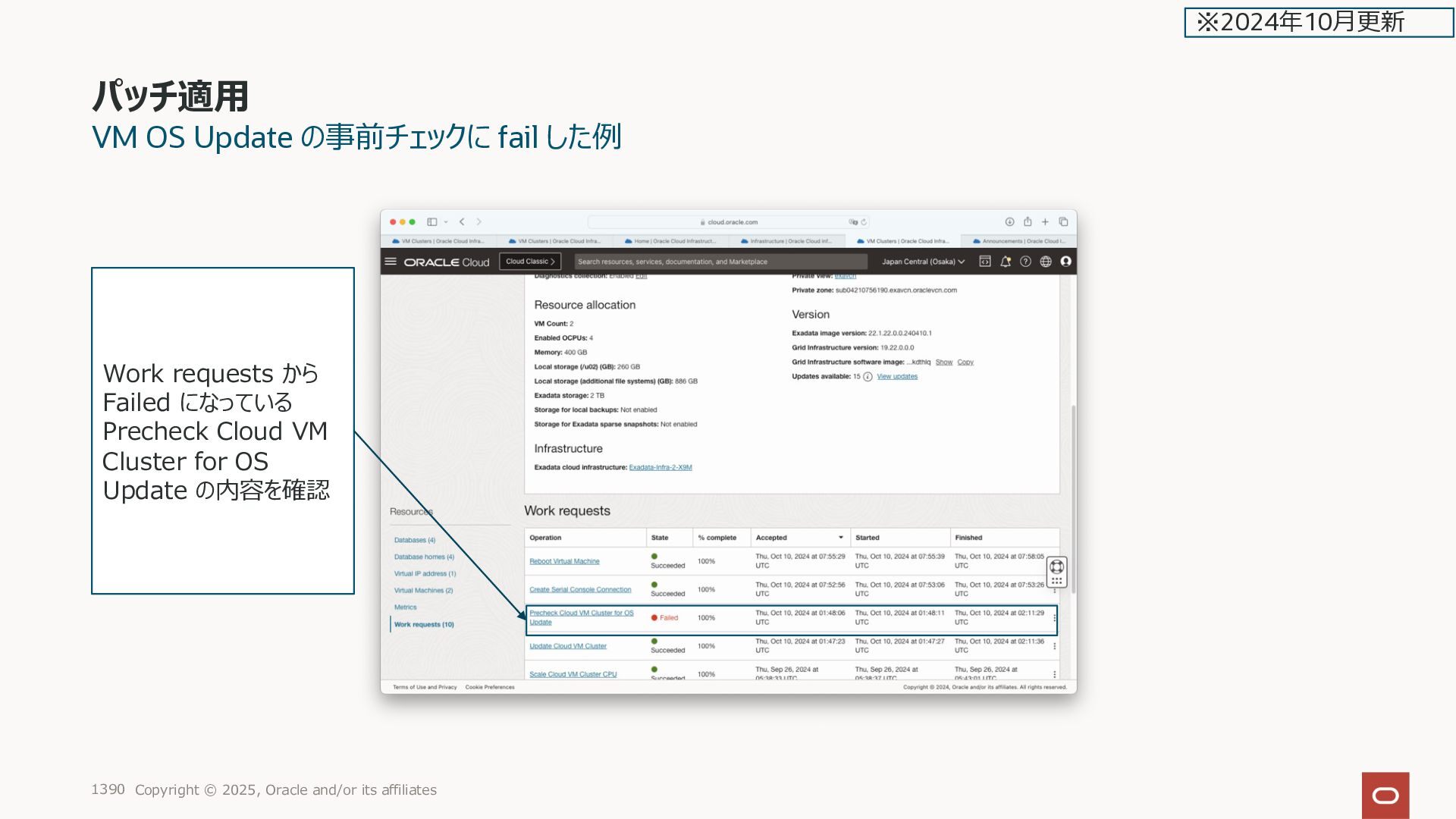Viewport: 1456px width, 819px height.
Task: Click the search resources and services field
Action: click(x=720, y=262)
